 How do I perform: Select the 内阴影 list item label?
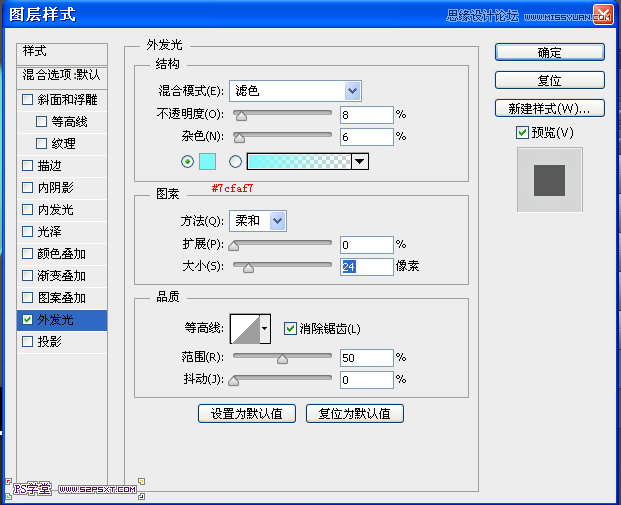coord(55,187)
